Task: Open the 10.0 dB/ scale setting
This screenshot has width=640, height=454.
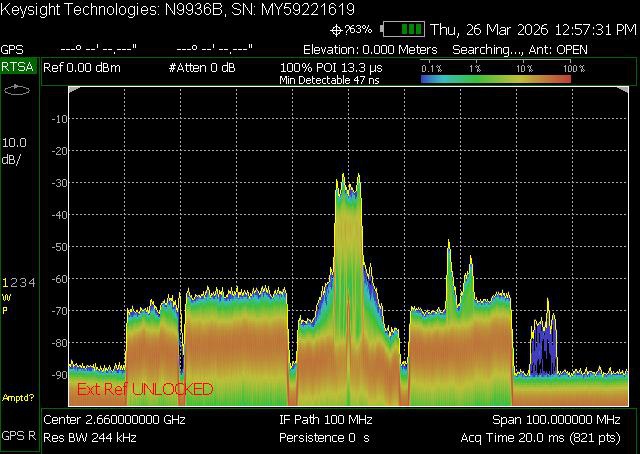Action: click(x=16, y=150)
